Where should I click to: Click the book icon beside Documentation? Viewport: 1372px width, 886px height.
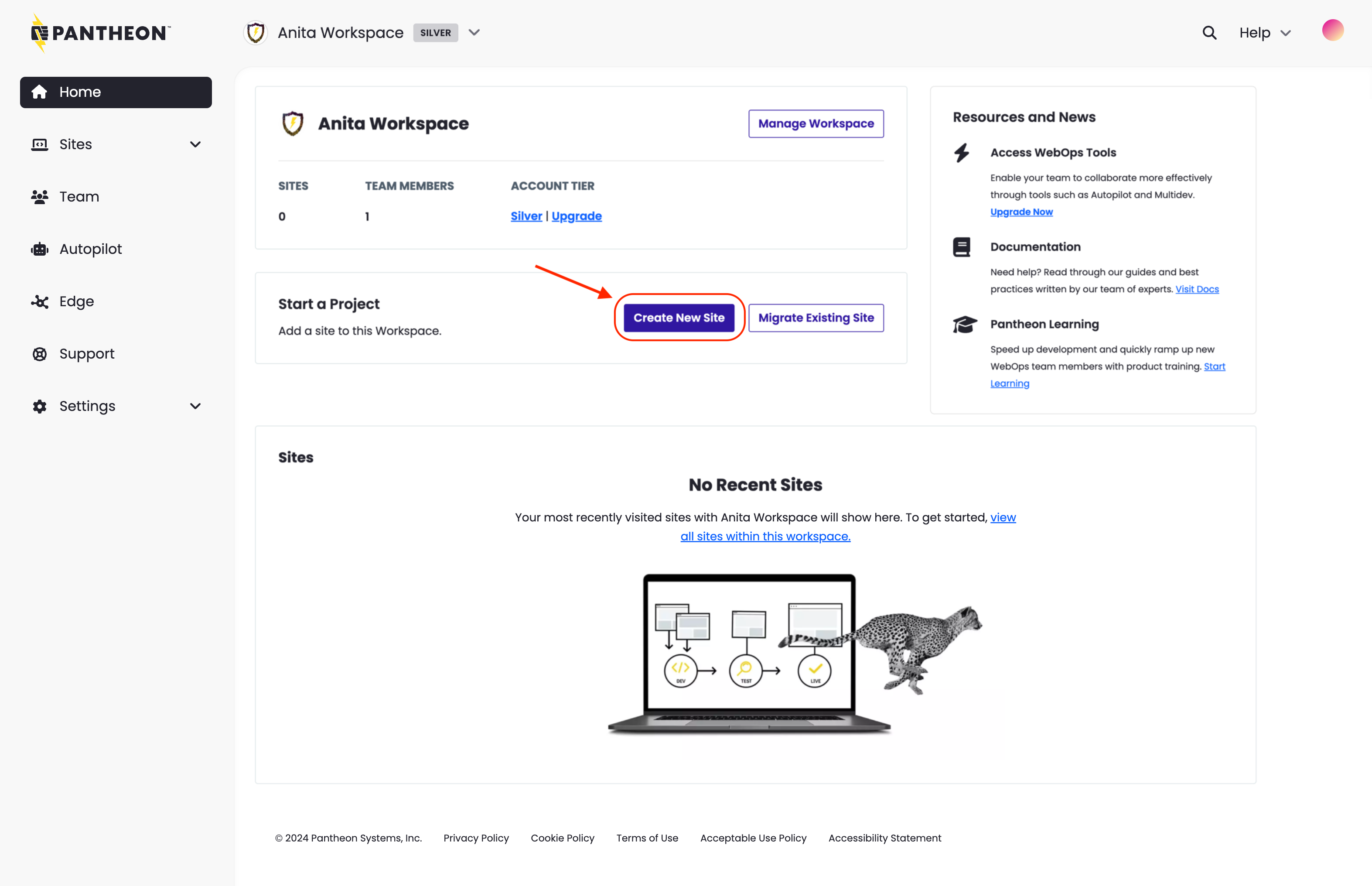[x=962, y=246]
